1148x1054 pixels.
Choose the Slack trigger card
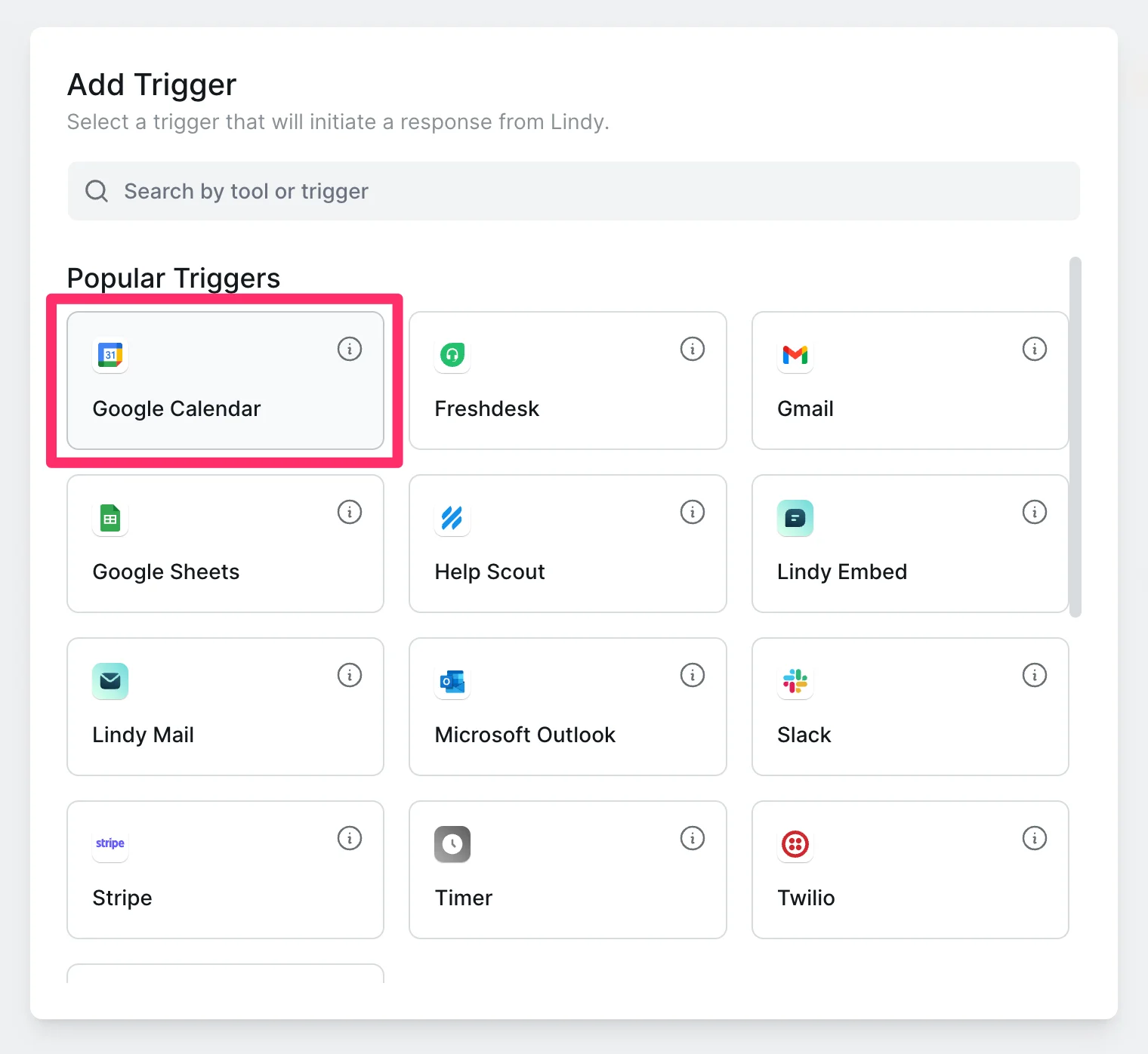tap(910, 707)
